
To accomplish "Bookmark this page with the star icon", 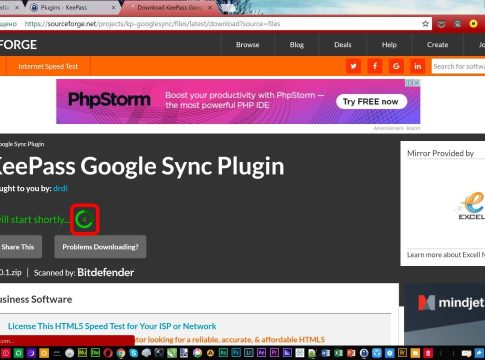I will point(425,24).
